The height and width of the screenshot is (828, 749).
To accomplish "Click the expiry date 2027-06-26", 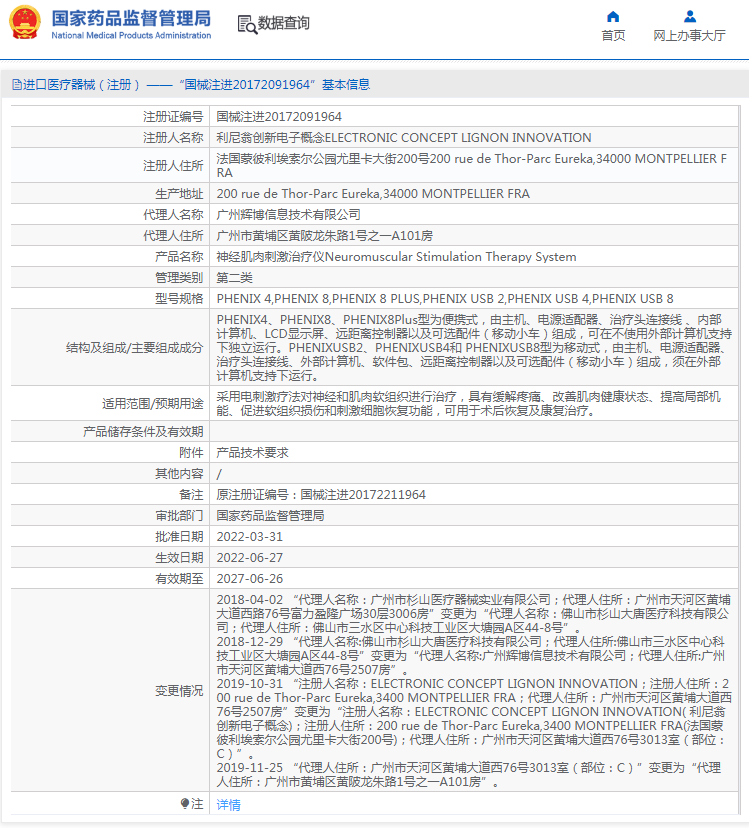I will point(249,578).
